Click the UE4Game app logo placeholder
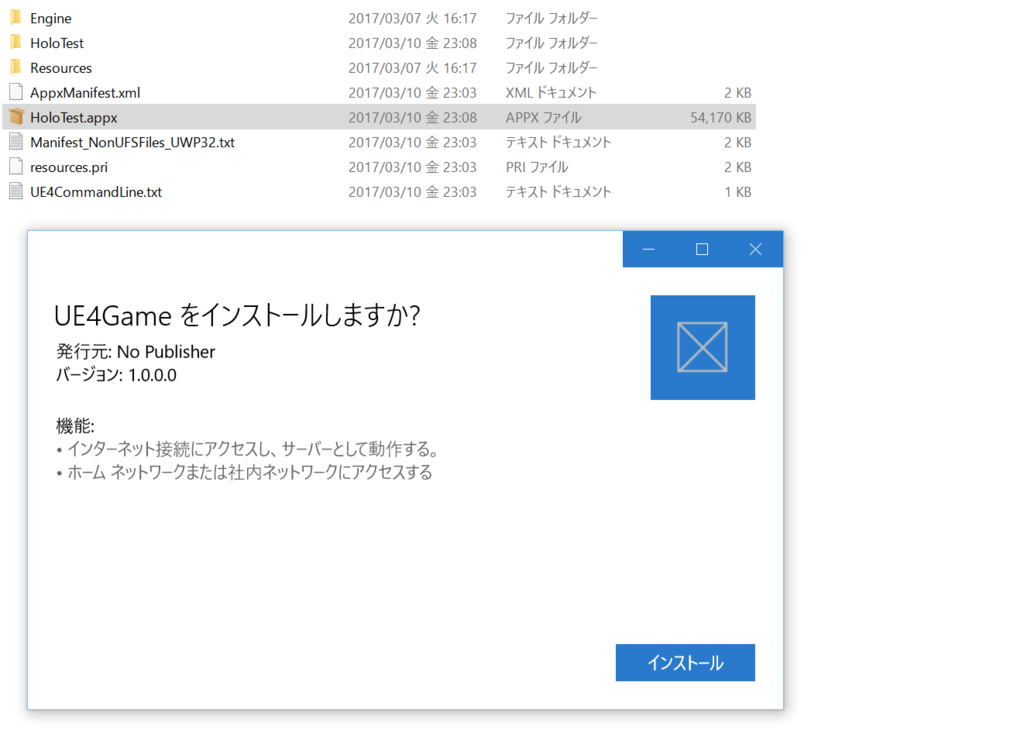 pyautogui.click(x=703, y=347)
